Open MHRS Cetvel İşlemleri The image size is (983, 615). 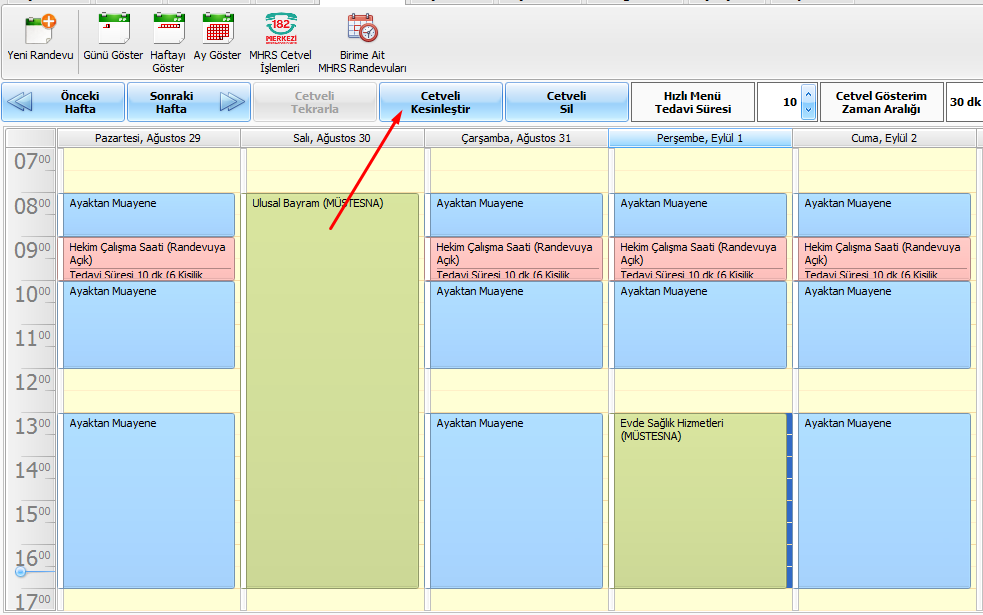pos(280,29)
